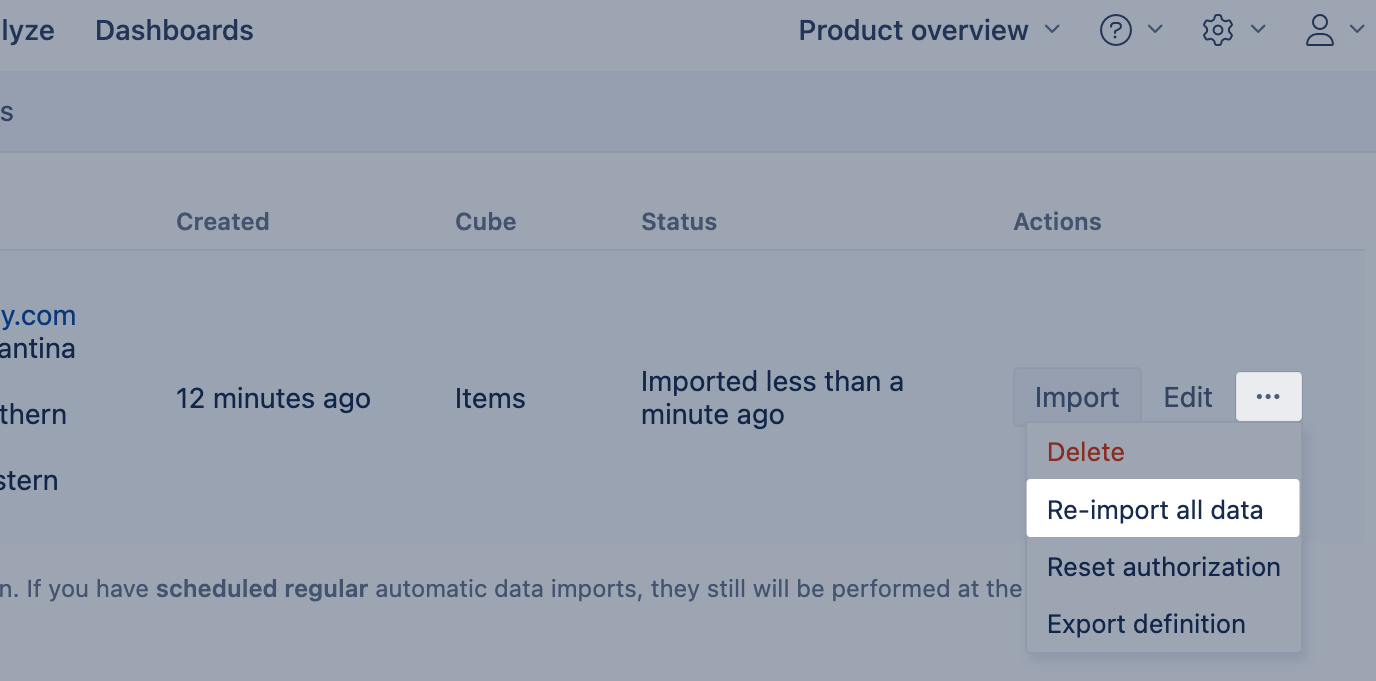Go to the Analyze tab
Viewport: 1376px width, 681px height.
pyautogui.click(x=27, y=31)
